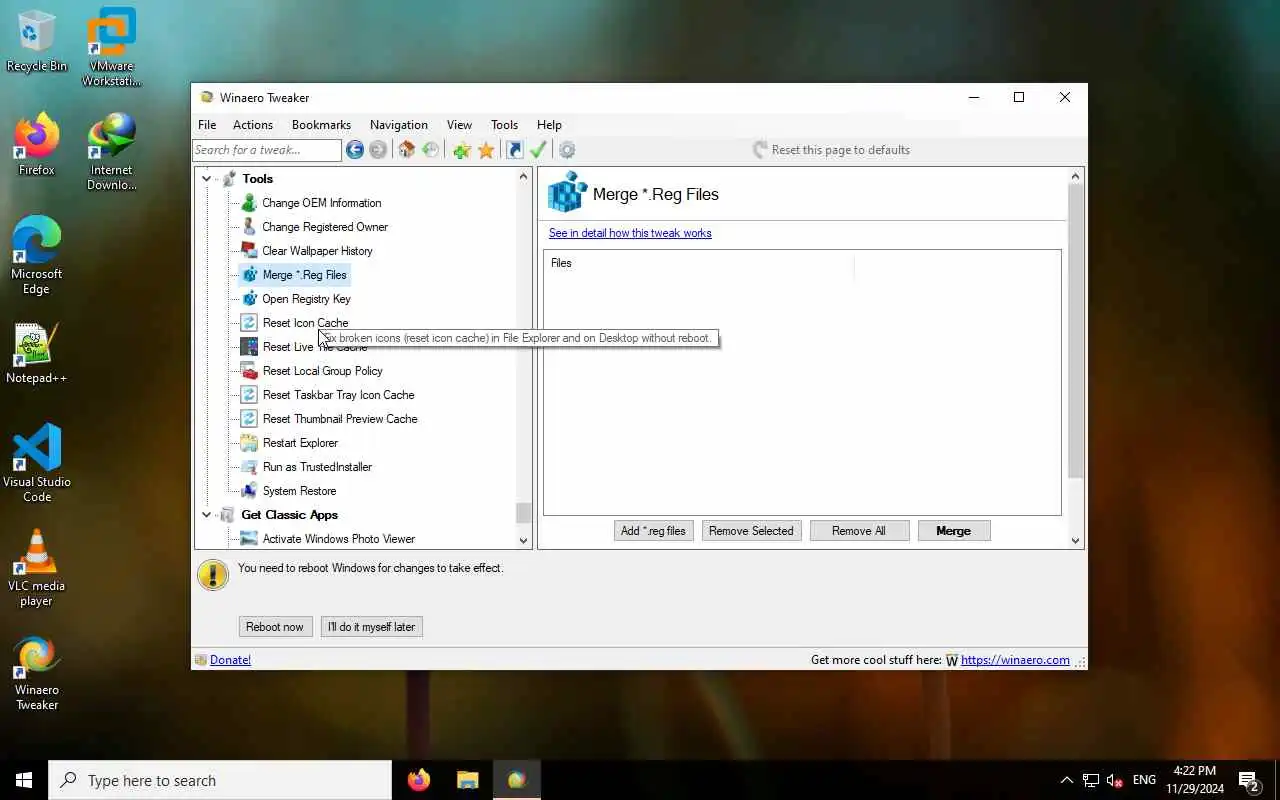Click the Restart Explorer icon
The image size is (1280, 800).
pos(249,443)
